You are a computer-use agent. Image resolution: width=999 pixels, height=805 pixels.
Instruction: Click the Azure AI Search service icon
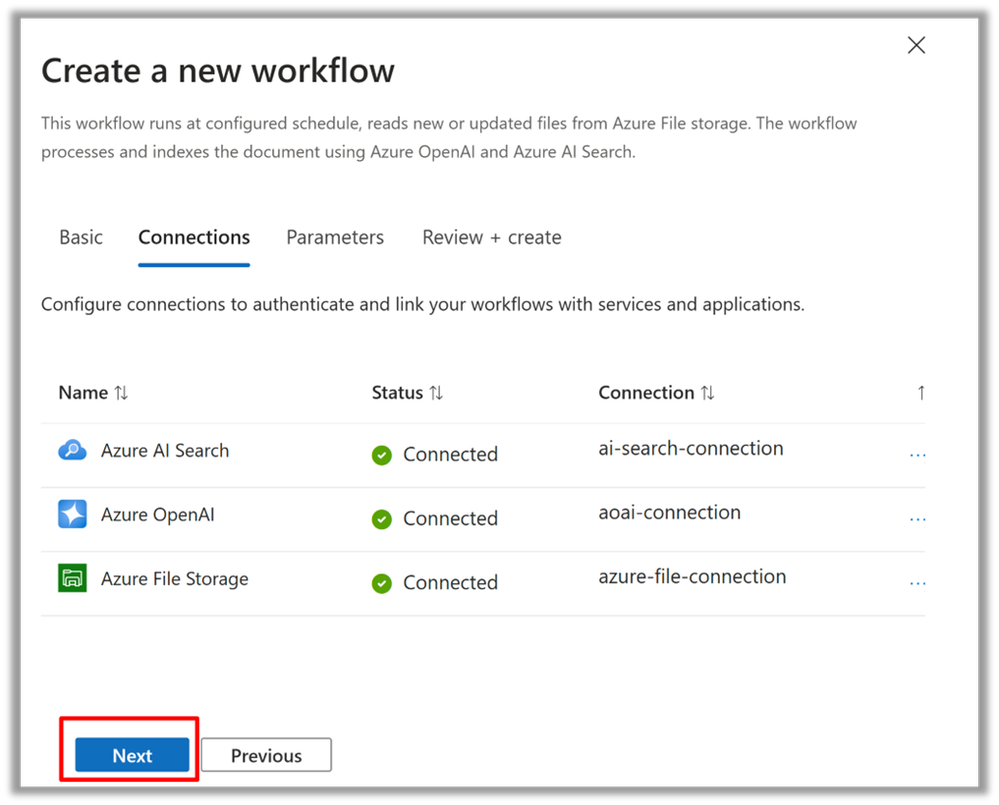coord(73,450)
